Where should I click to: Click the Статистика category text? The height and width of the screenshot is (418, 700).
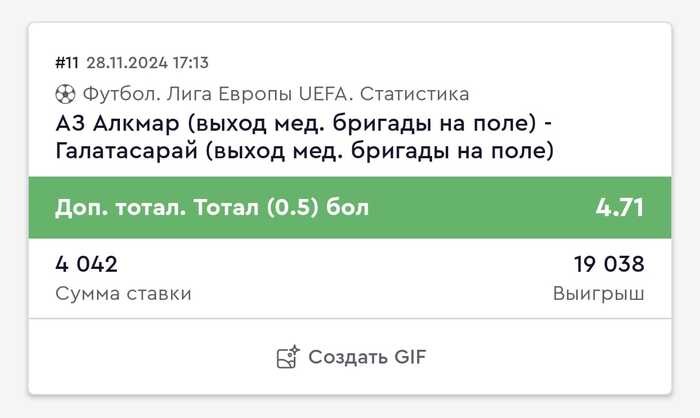point(414,94)
